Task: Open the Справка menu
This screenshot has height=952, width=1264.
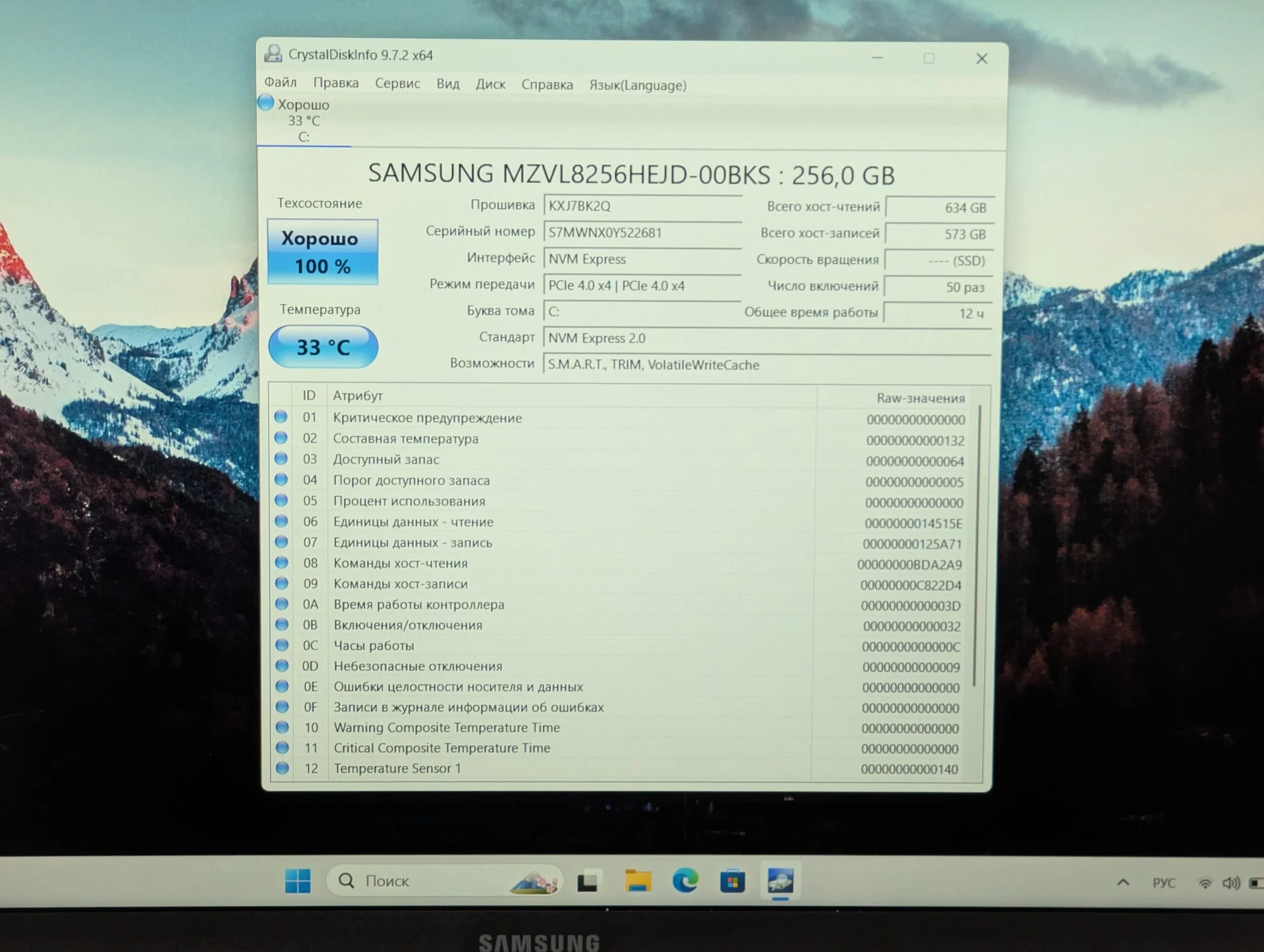Action: tap(547, 85)
